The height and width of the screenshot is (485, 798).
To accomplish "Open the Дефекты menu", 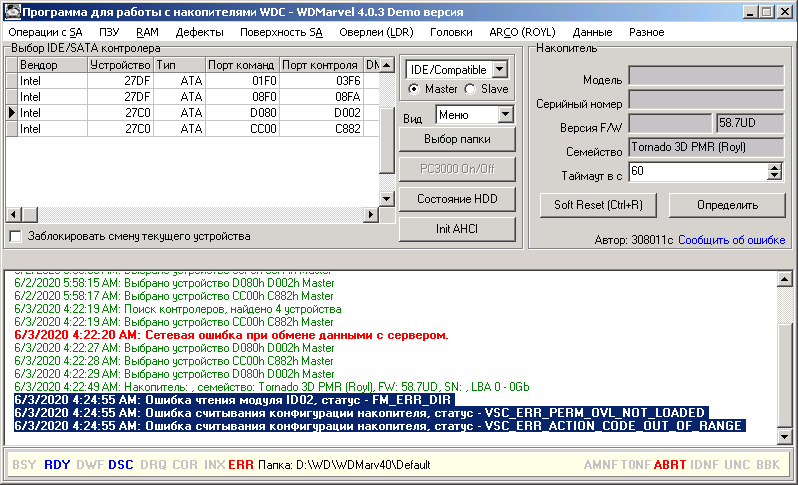I will point(199,32).
